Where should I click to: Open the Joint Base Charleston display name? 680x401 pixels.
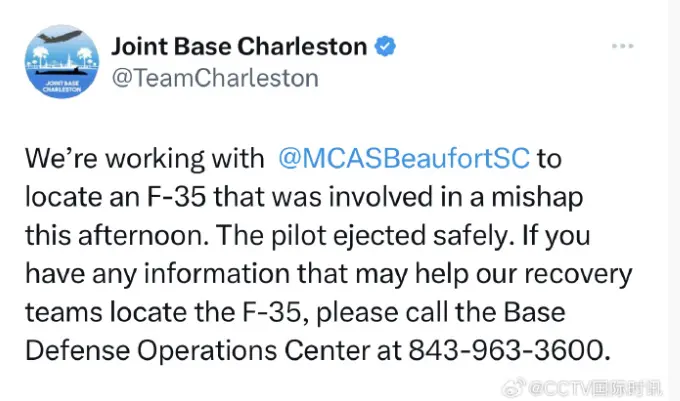point(237,45)
